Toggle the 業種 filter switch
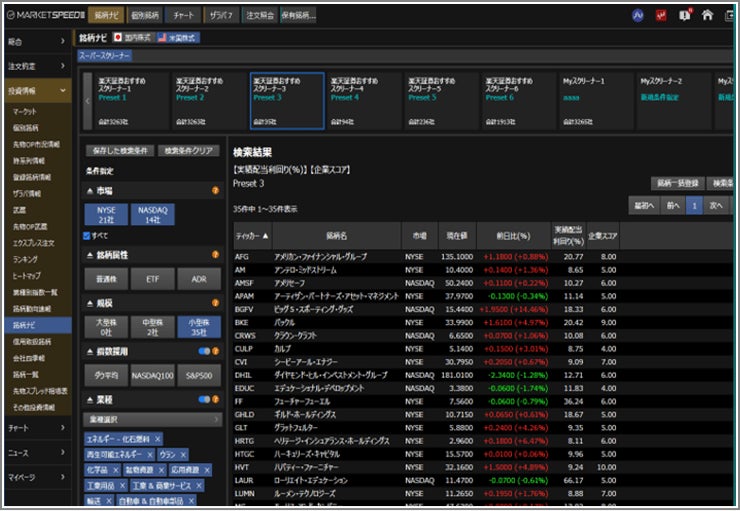Screen dimensions: 740x511 pos(205,399)
